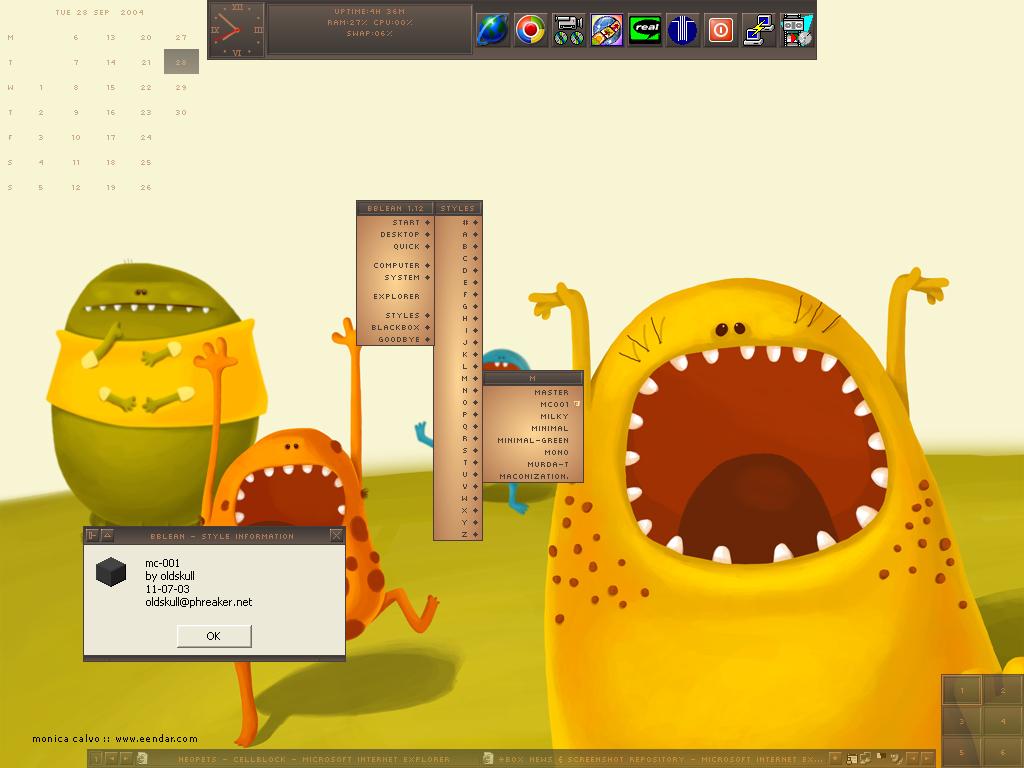The image size is (1024, 768).
Task: Open the # styles folder
Action: coord(458,223)
